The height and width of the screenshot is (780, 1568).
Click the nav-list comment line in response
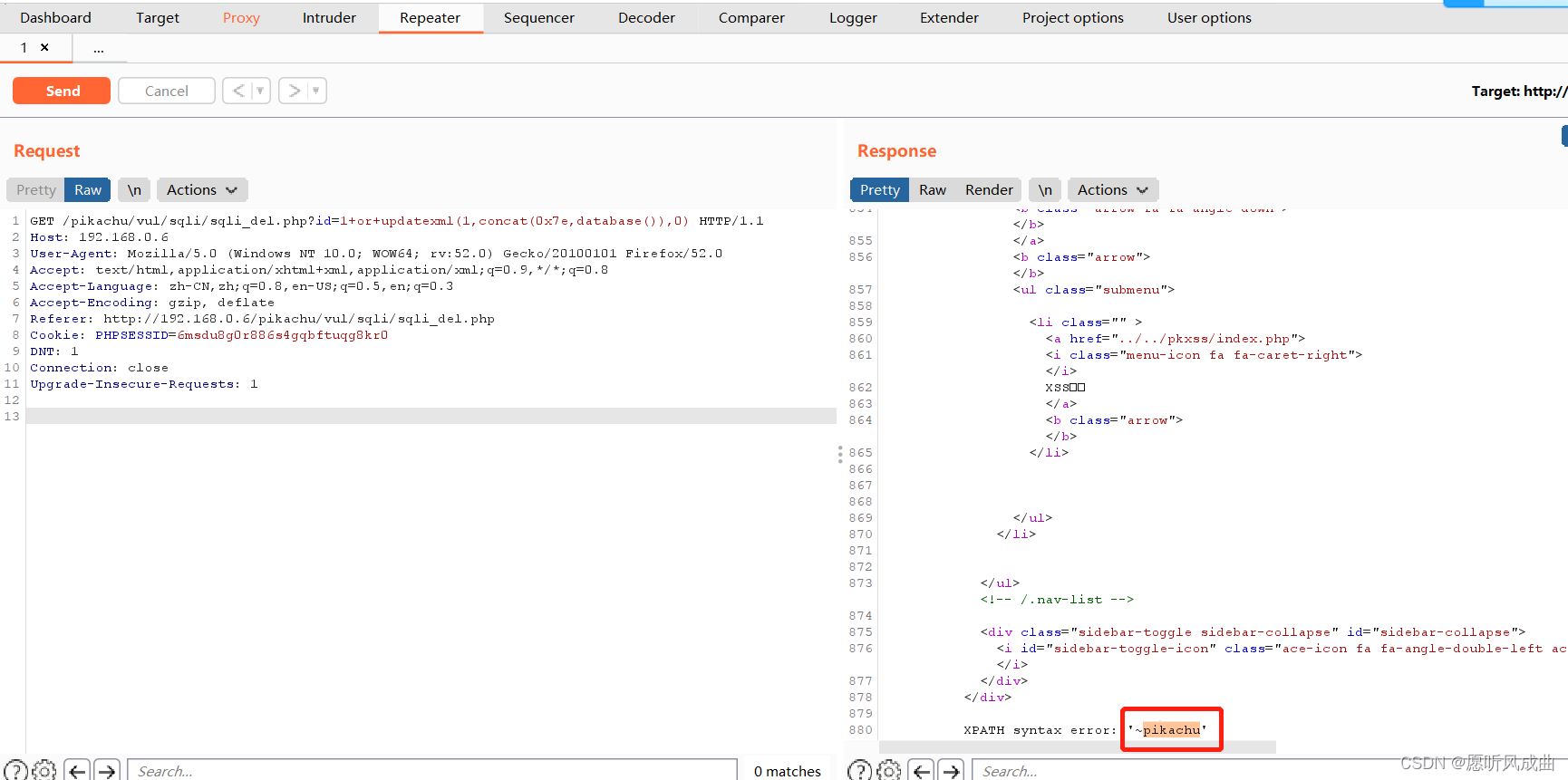click(x=1057, y=600)
